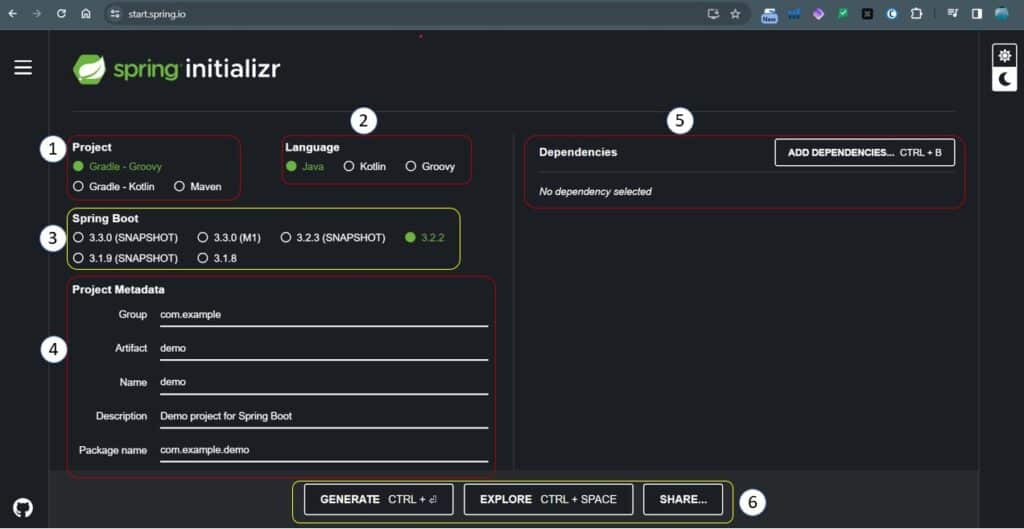1024x529 pixels.
Task: Choose Groovy as the language
Action: [430, 167]
